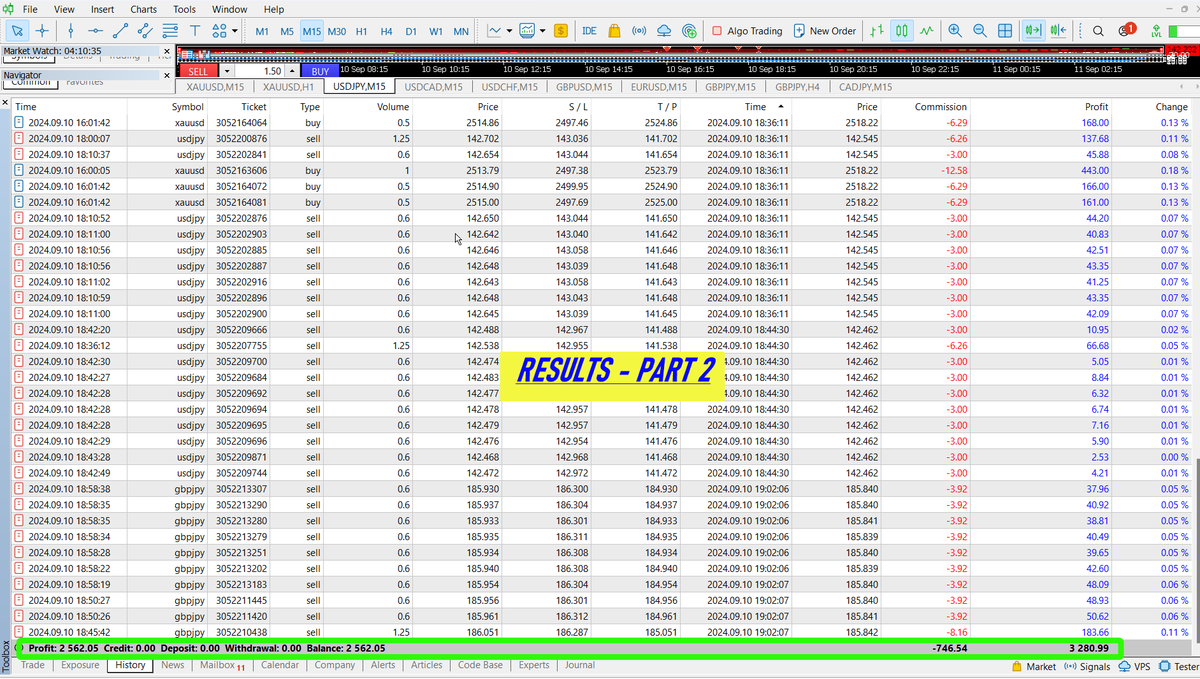Viewport: 1200px width, 679px height.
Task: Switch to GBPJPY,H4 chart tab
Action: tap(797, 87)
